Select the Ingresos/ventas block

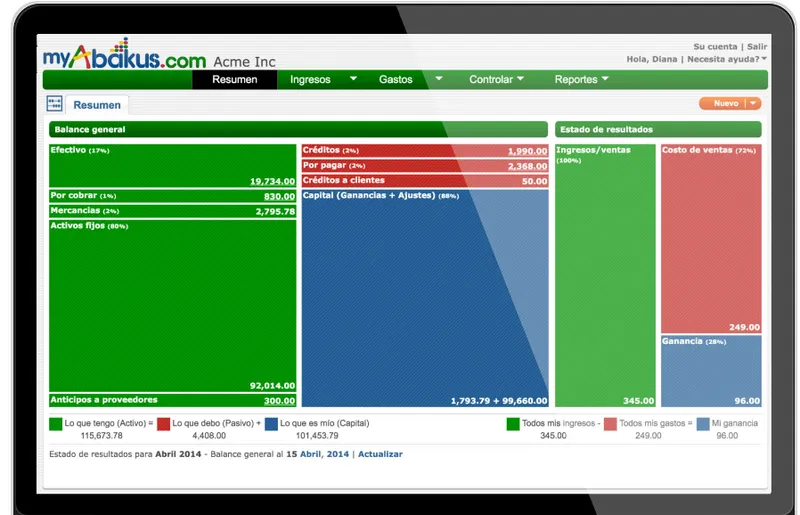click(605, 276)
